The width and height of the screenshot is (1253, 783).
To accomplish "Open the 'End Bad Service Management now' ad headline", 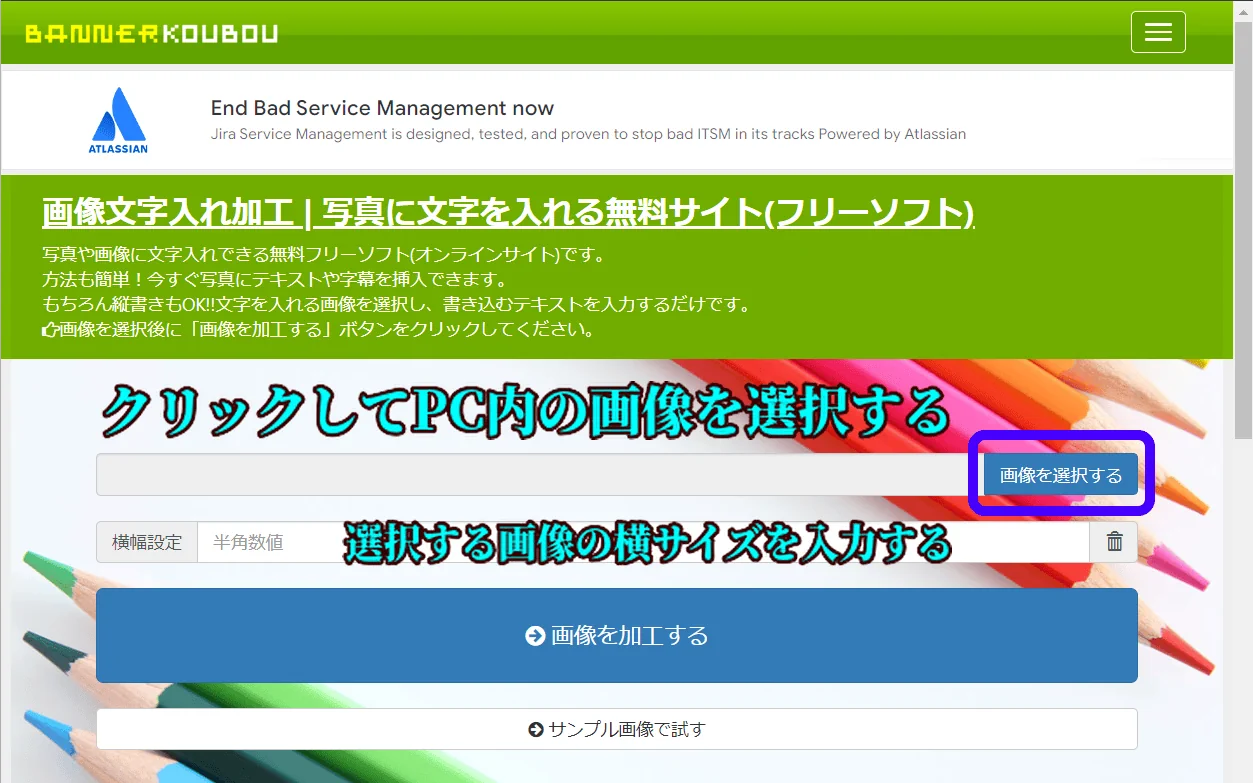I will 382,108.
